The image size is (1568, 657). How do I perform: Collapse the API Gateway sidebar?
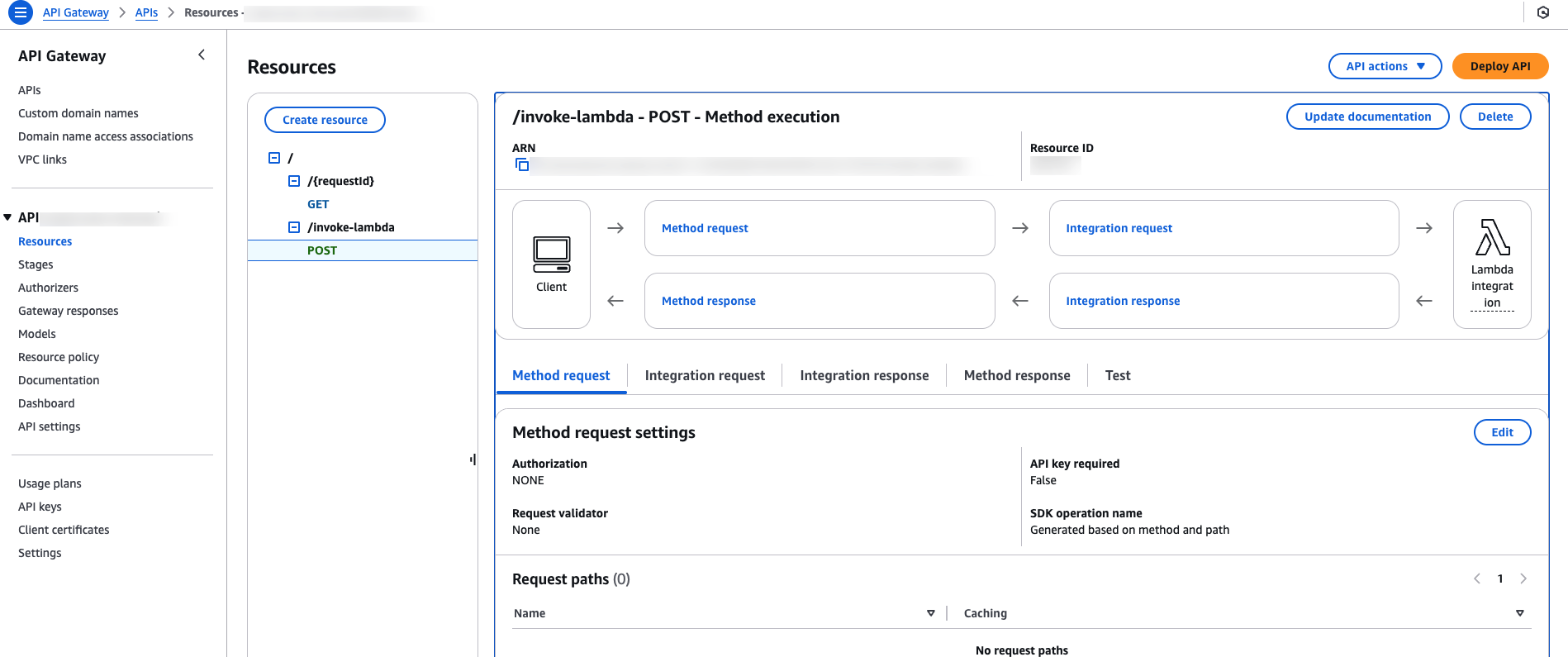click(202, 55)
